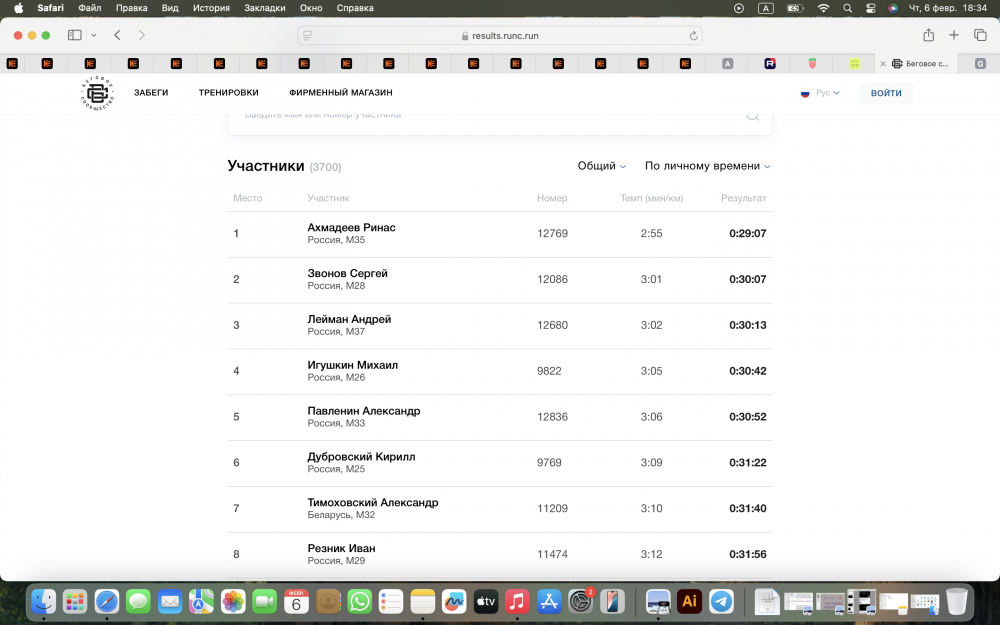Go back with Safari's back arrow
Image resolution: width=1000 pixels, height=625 pixels.
pos(117,35)
